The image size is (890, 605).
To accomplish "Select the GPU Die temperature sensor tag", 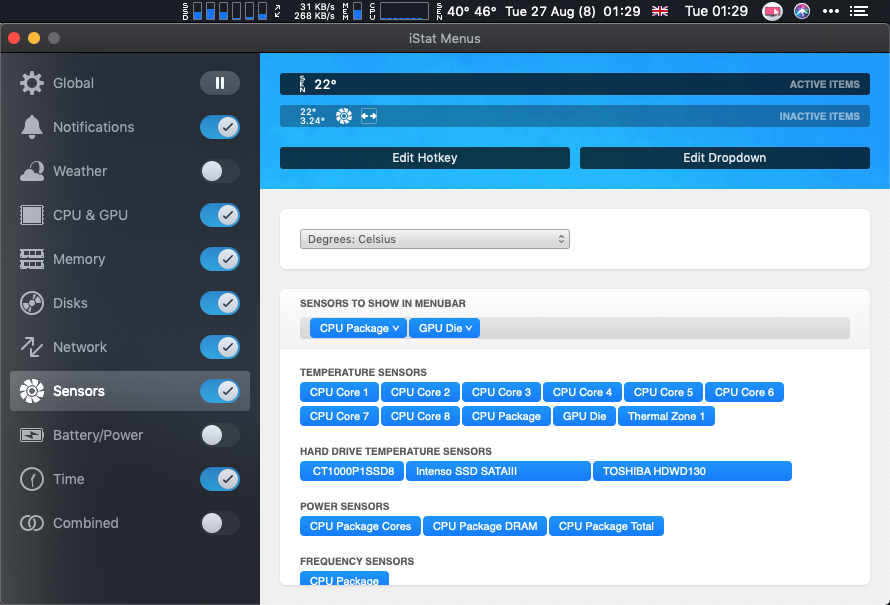I will coord(584,416).
